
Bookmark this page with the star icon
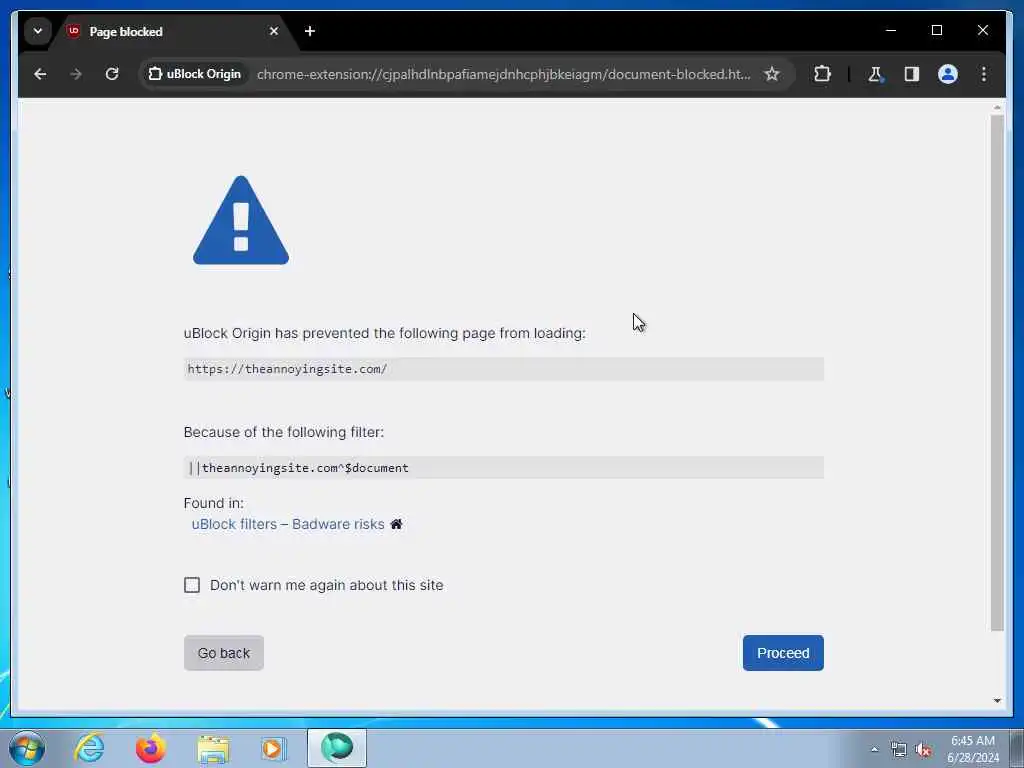click(x=772, y=74)
